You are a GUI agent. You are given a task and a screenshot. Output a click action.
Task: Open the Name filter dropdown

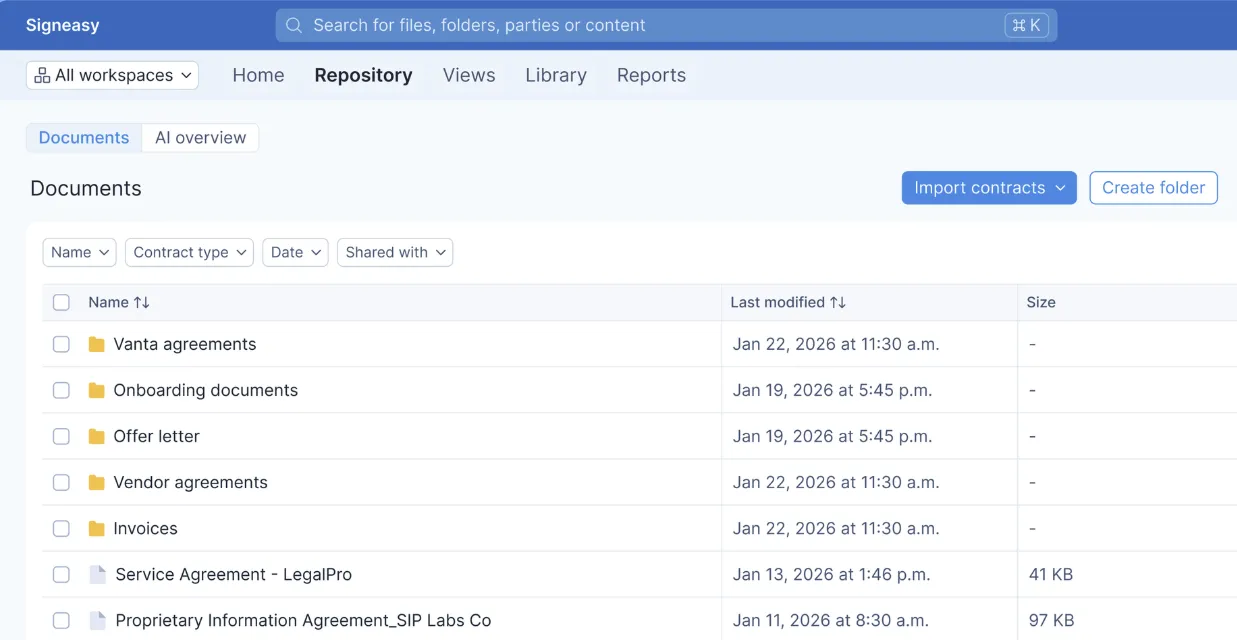click(x=79, y=252)
